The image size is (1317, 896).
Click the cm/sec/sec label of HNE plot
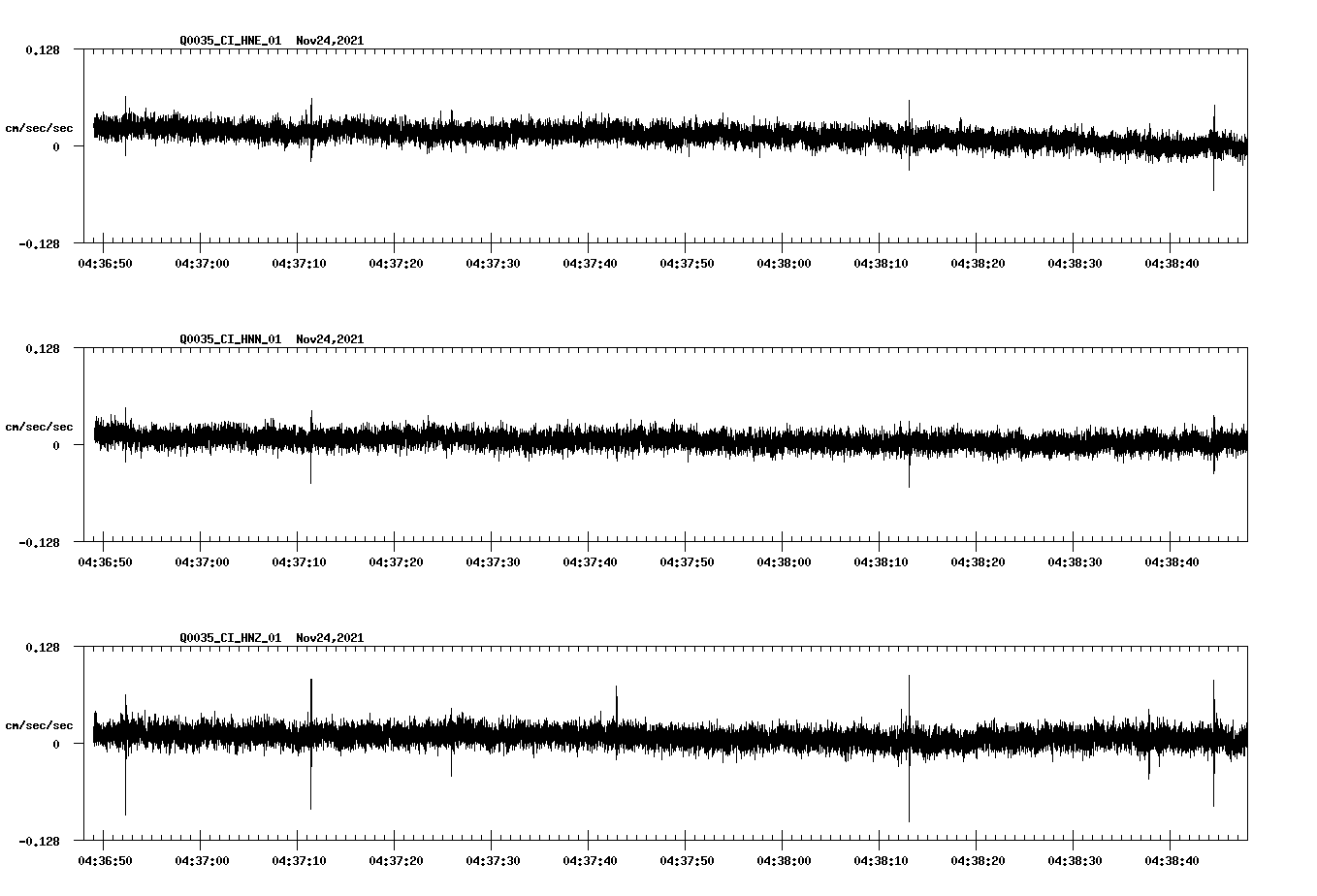coord(39,128)
